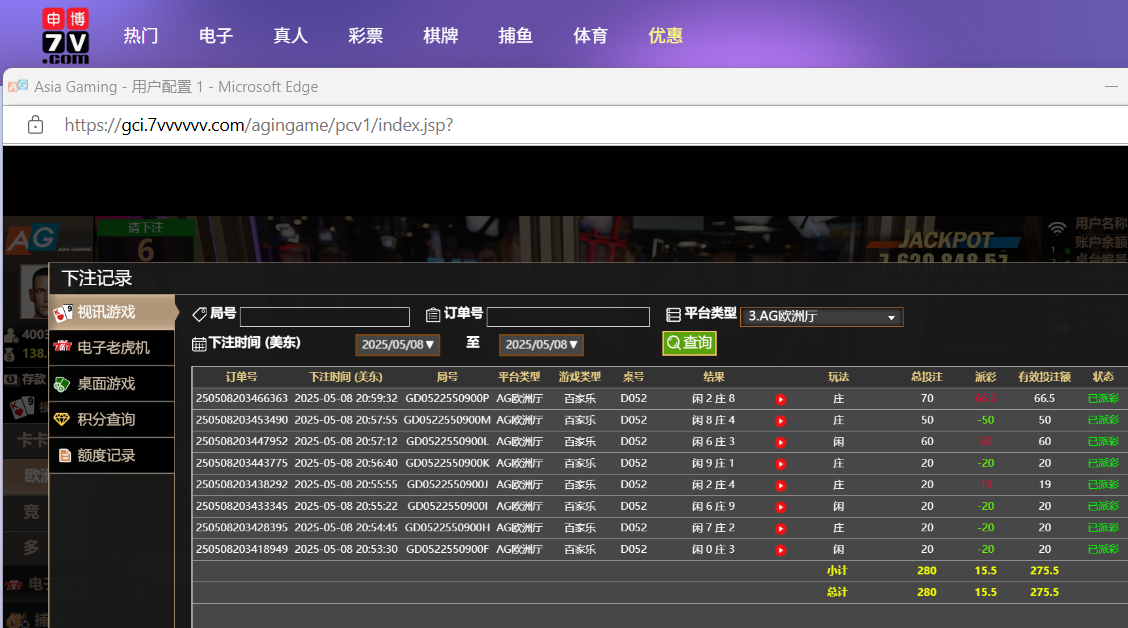Play replay for the 闲 6 庄 3 result
Image resolution: width=1128 pixels, height=628 pixels.
pyautogui.click(x=780, y=442)
